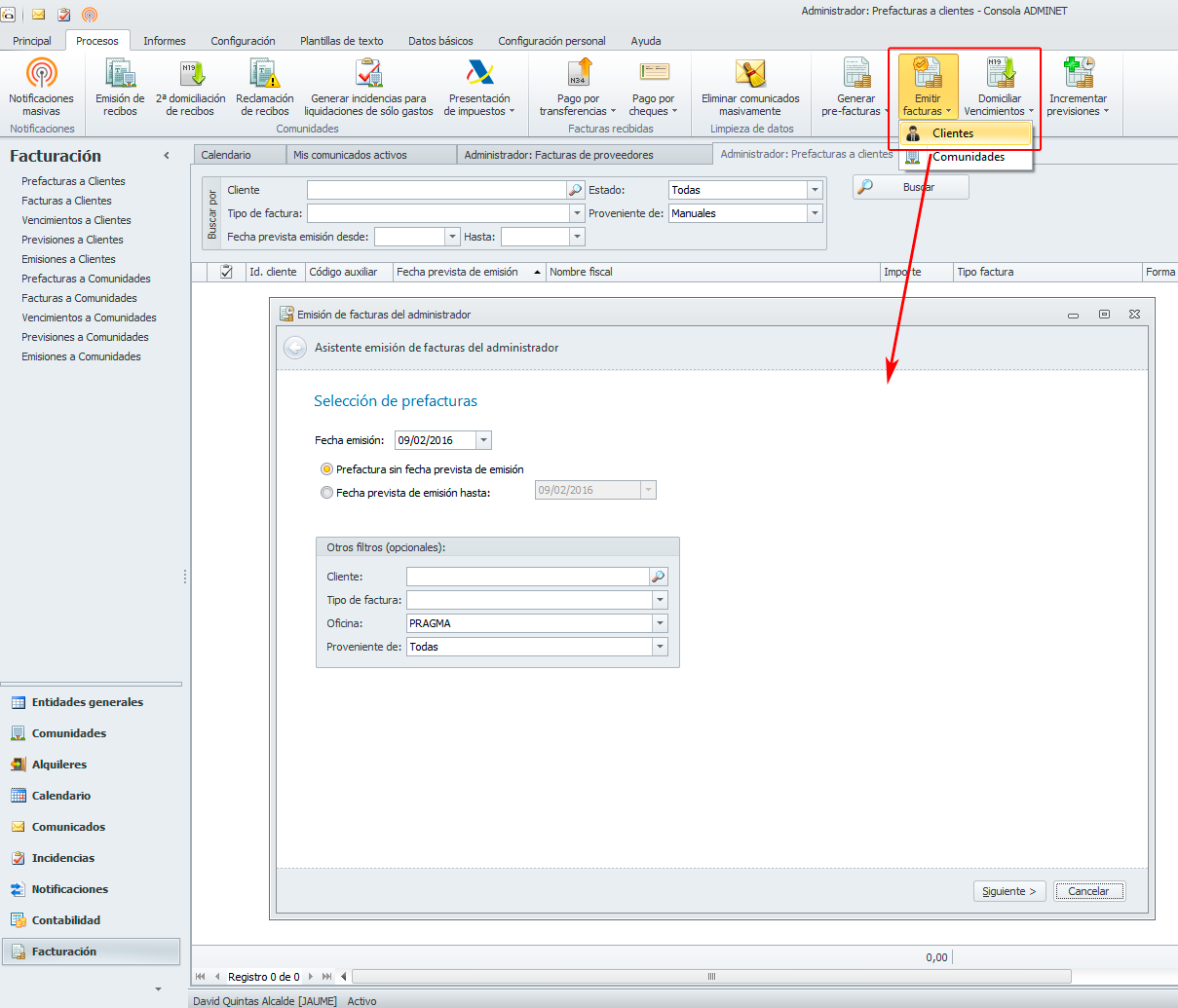Click magnifier icon in wizard Cliente filter
The width and height of the screenshot is (1178, 1008).
659,577
